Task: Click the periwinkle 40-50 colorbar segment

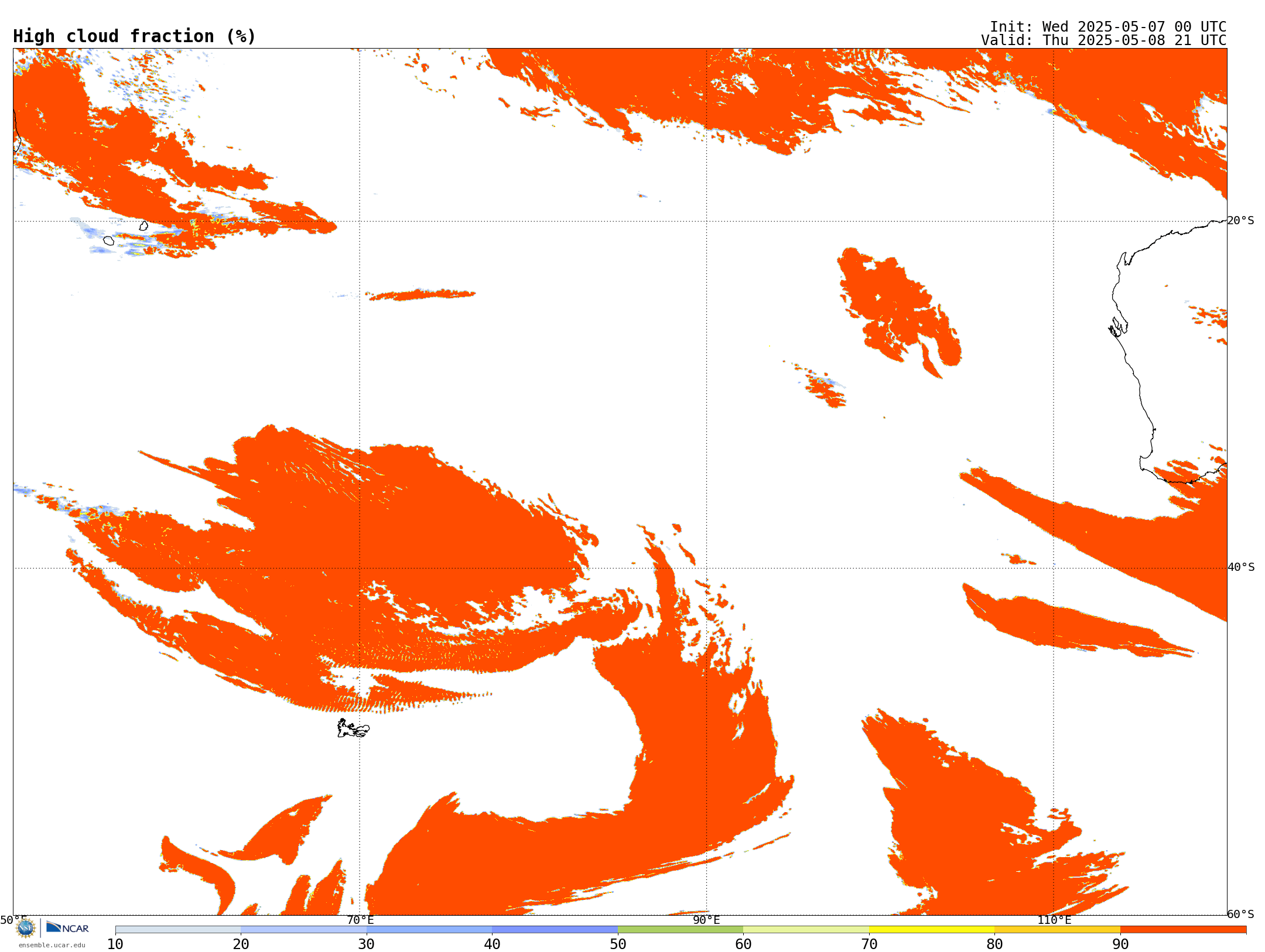Action: pyautogui.click(x=555, y=930)
